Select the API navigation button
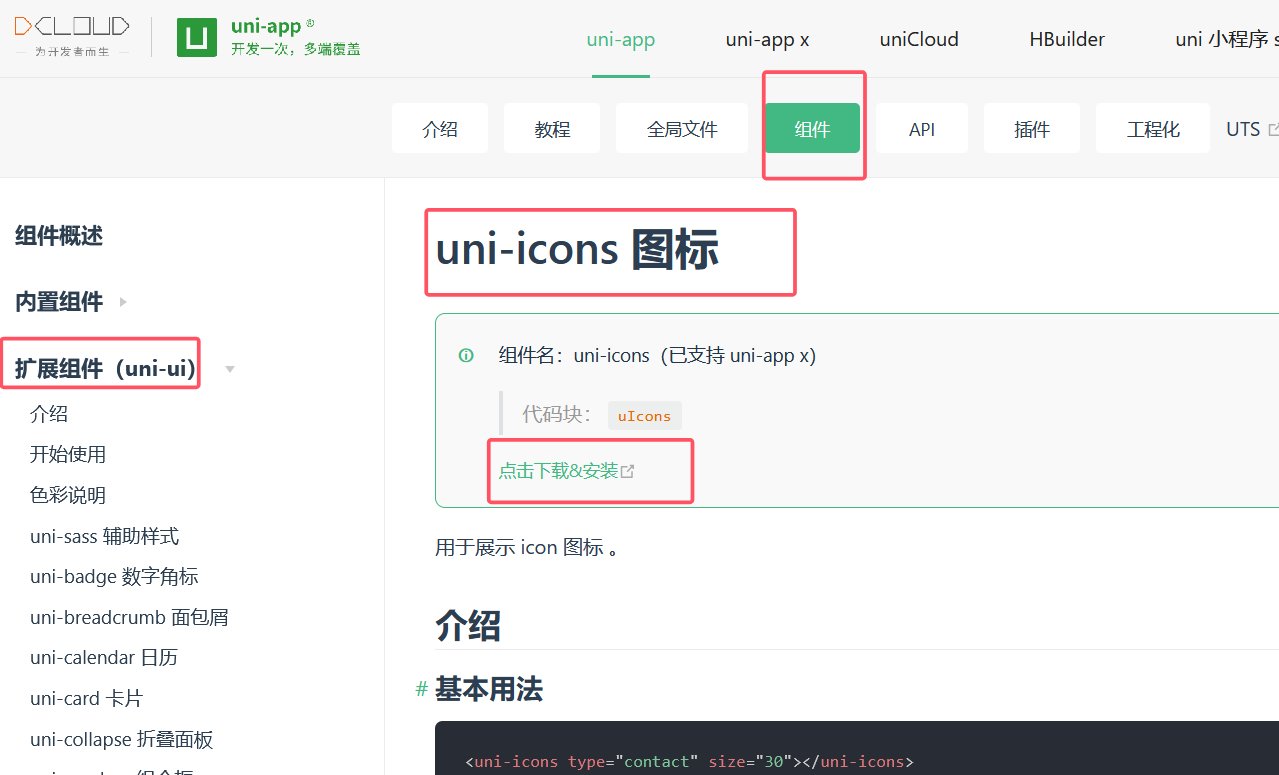The image size is (1279, 775). pos(922,129)
